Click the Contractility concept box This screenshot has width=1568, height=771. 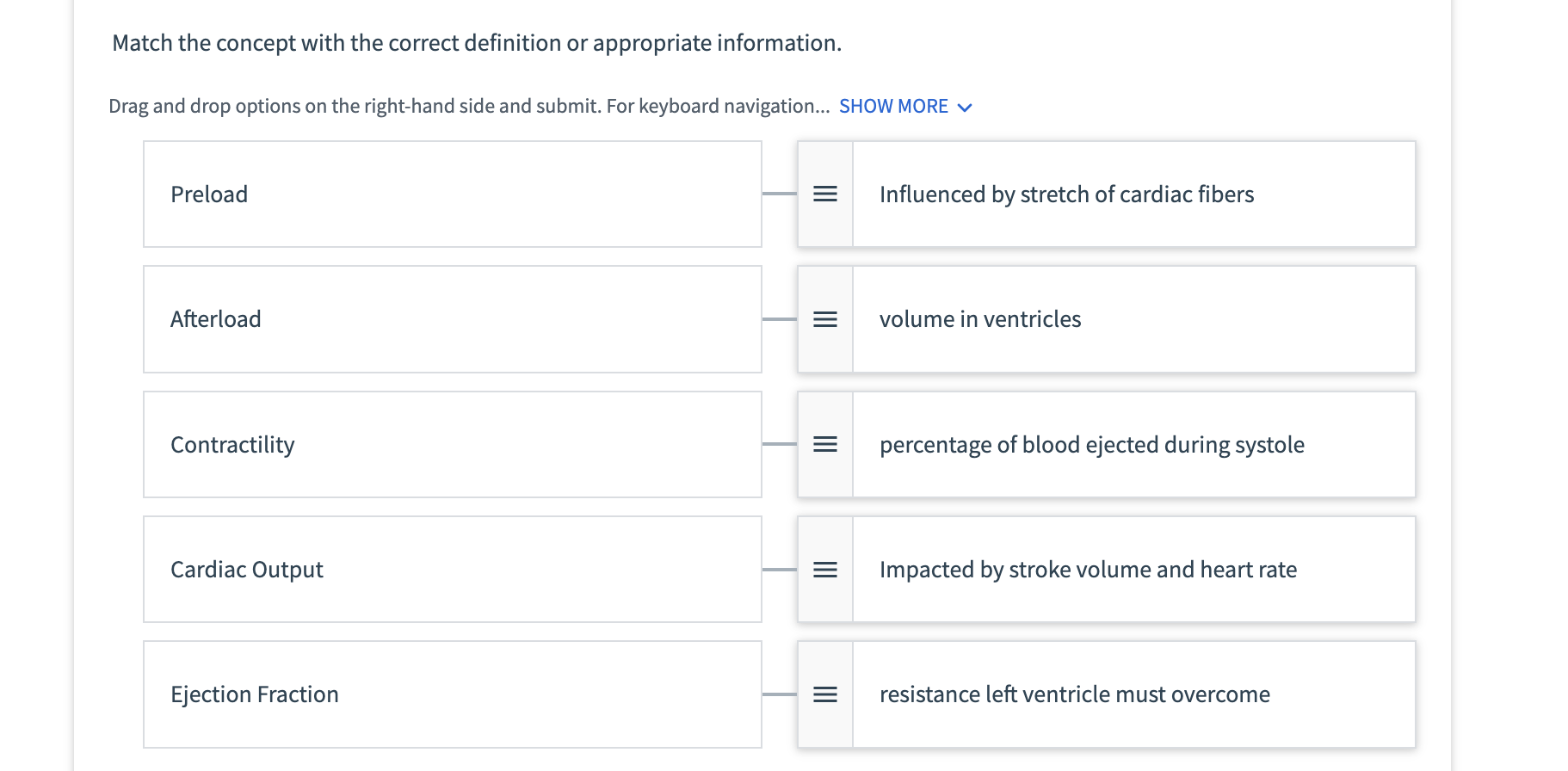[x=452, y=444]
